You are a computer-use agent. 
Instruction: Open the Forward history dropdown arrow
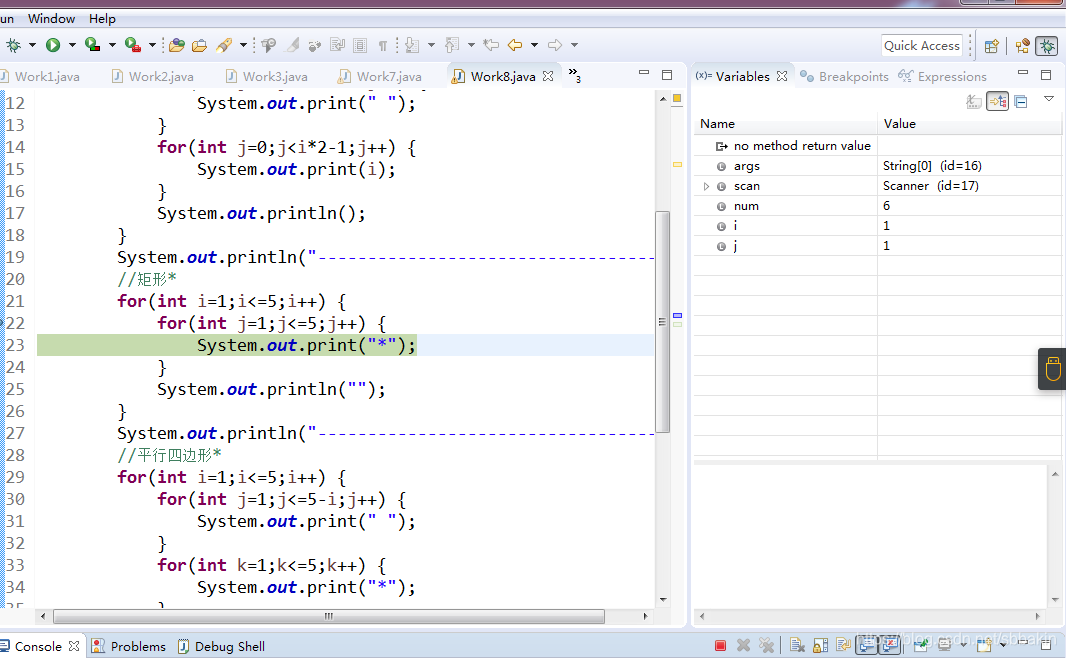point(574,46)
